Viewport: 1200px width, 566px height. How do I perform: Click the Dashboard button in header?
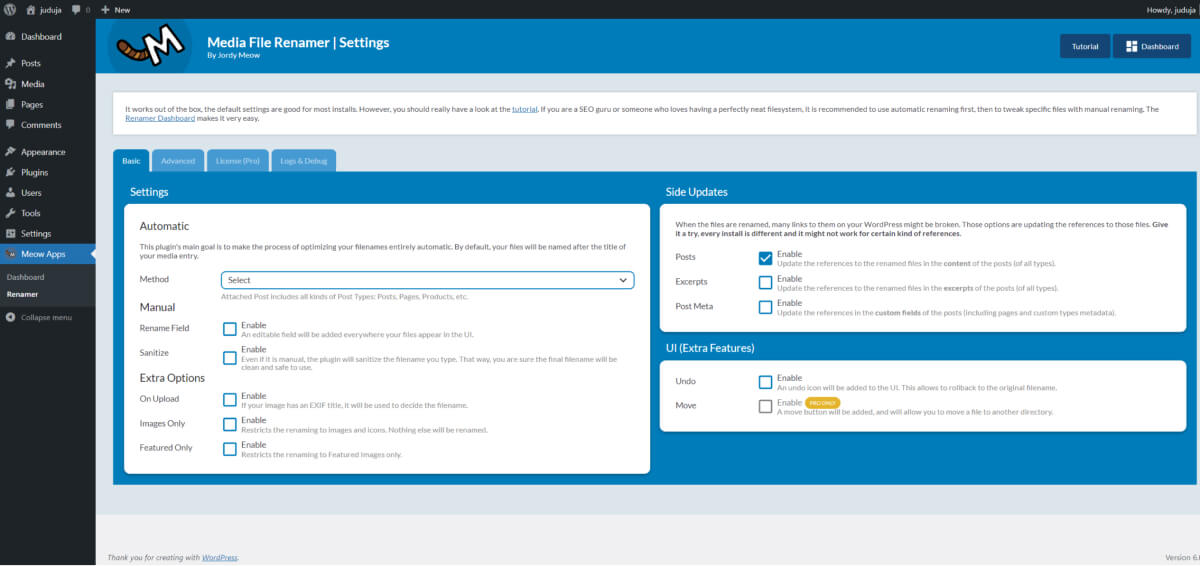click(x=1152, y=46)
